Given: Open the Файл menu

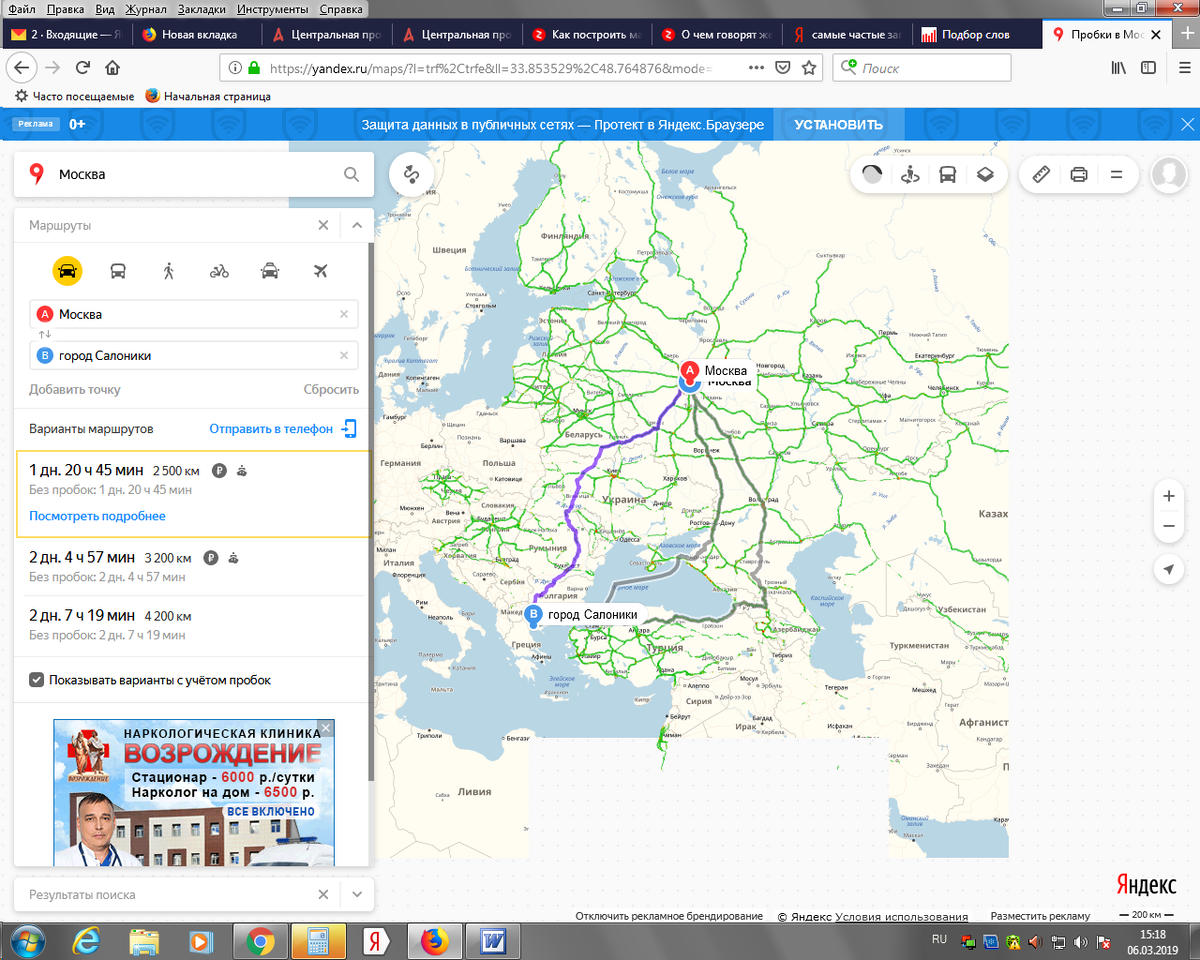Looking at the screenshot, I should coord(21,9).
